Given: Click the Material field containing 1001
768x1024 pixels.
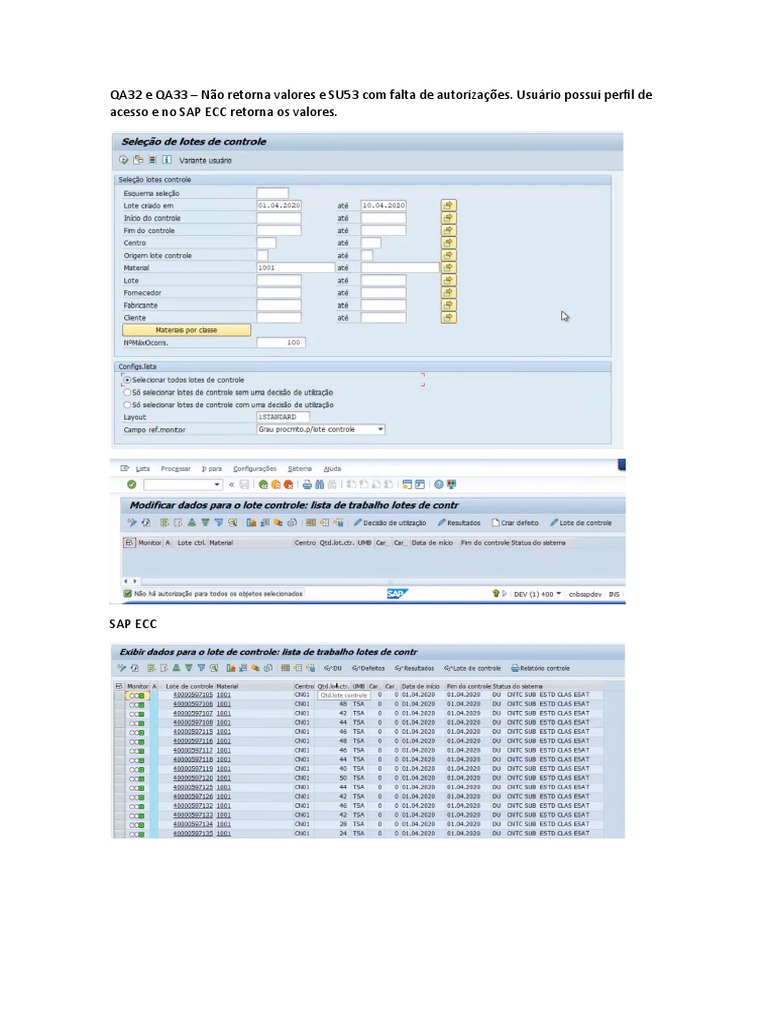Looking at the screenshot, I should (x=295, y=268).
